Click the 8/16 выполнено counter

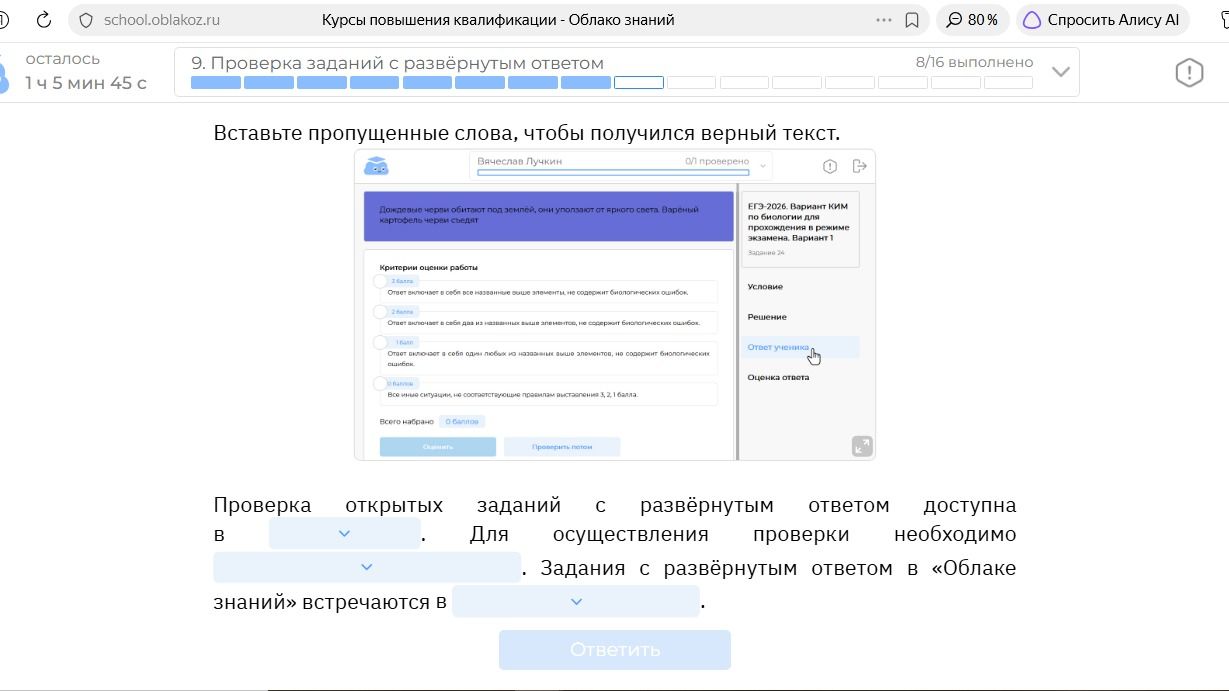[x=974, y=62]
